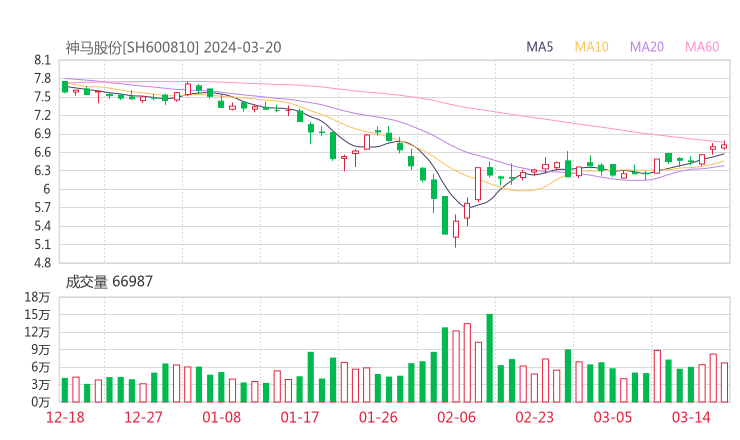The image size is (740, 440).
Task: Select the 12-27 date label
Action: click(x=143, y=417)
